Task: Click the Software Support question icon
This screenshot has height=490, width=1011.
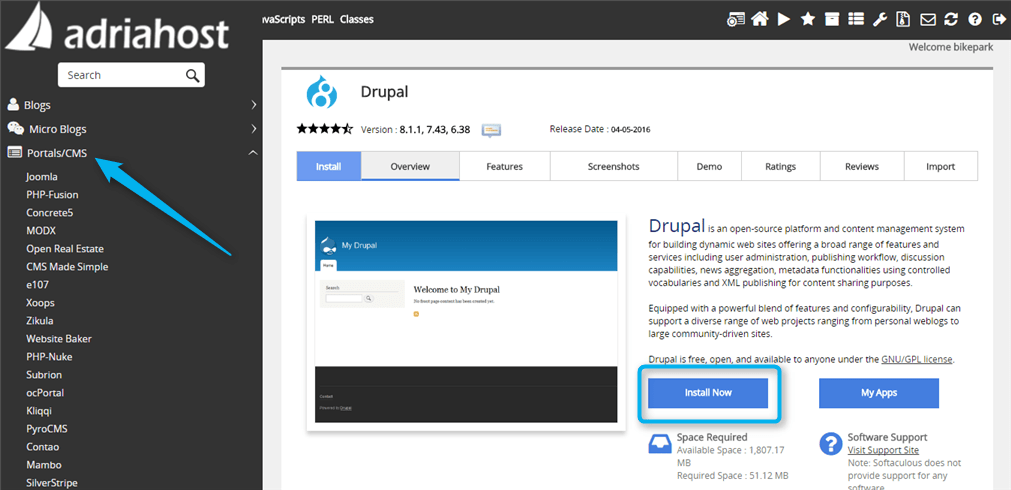Action: point(830,444)
